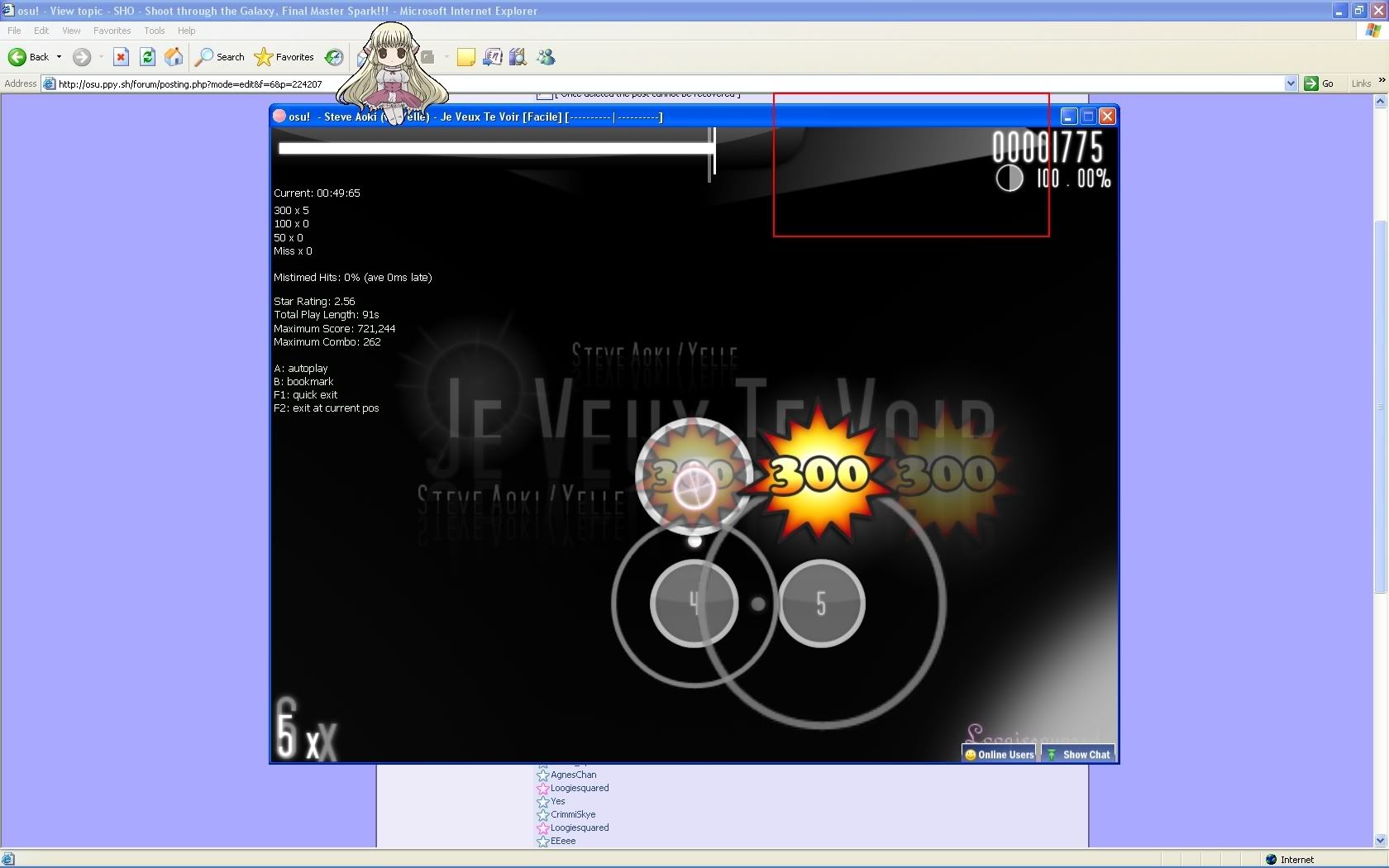
Task: Click the CrimmiSkye user link
Action: (573, 814)
